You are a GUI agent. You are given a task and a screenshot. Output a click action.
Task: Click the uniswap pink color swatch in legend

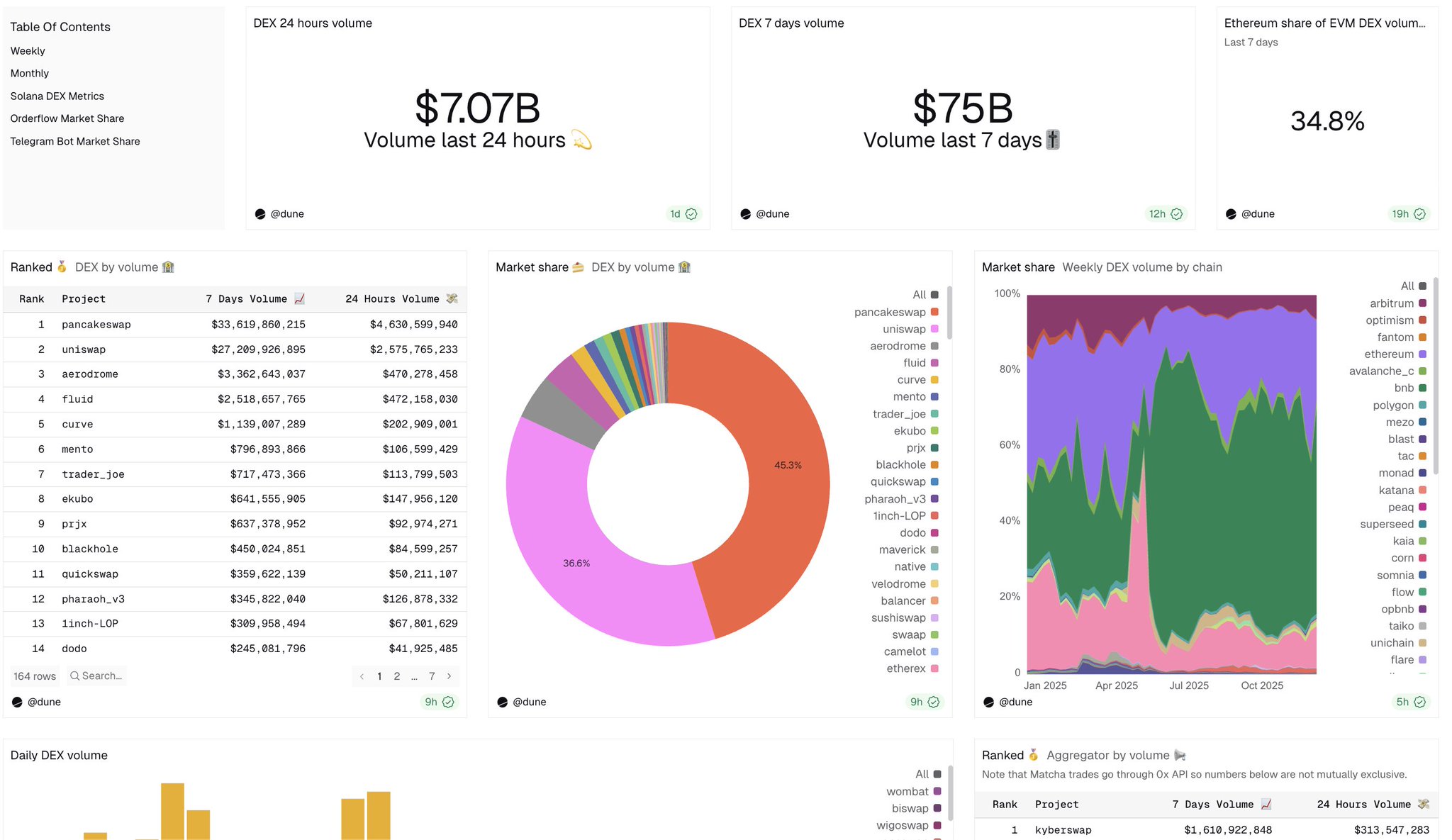(x=934, y=329)
